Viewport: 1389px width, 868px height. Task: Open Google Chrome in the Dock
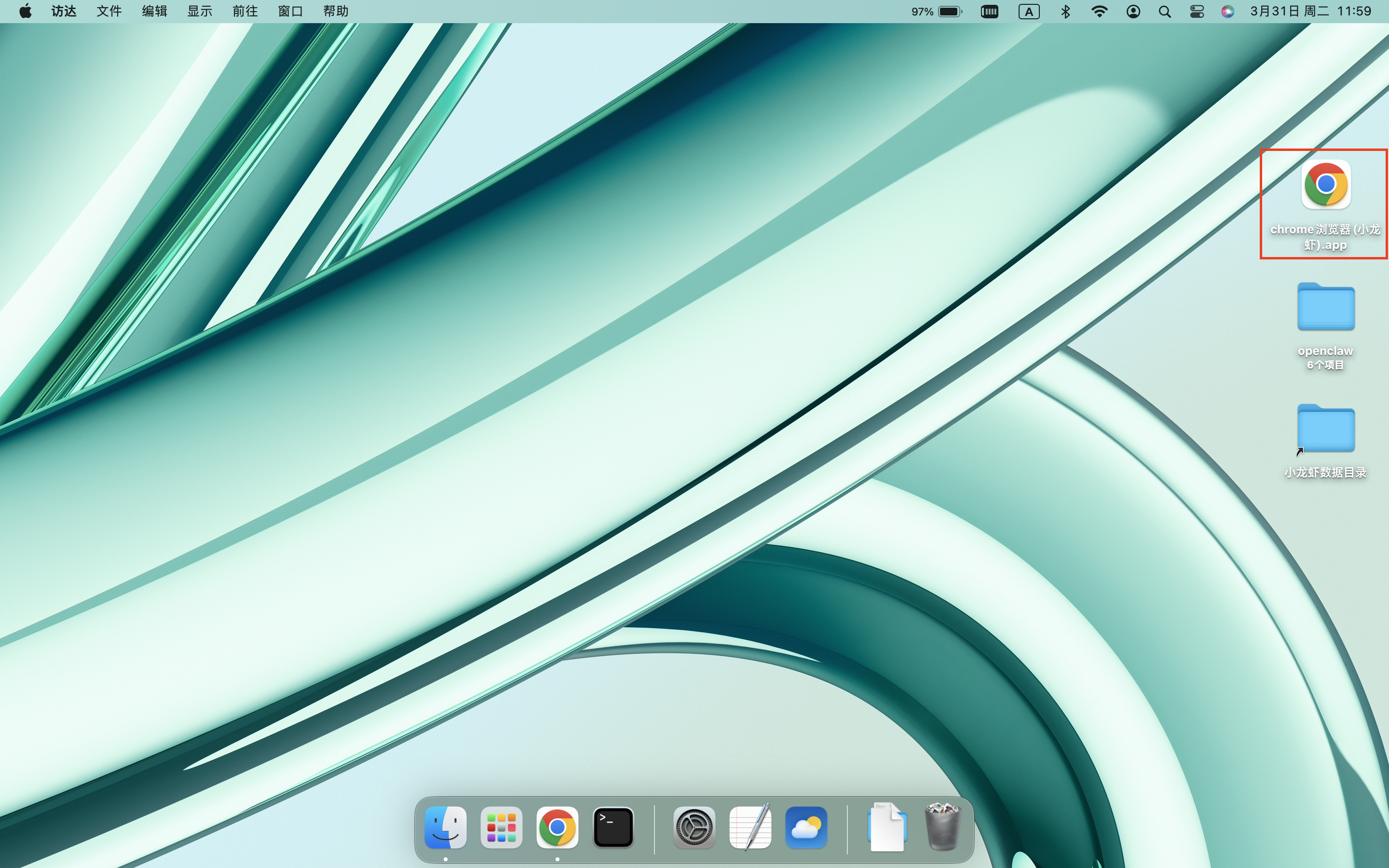click(557, 827)
